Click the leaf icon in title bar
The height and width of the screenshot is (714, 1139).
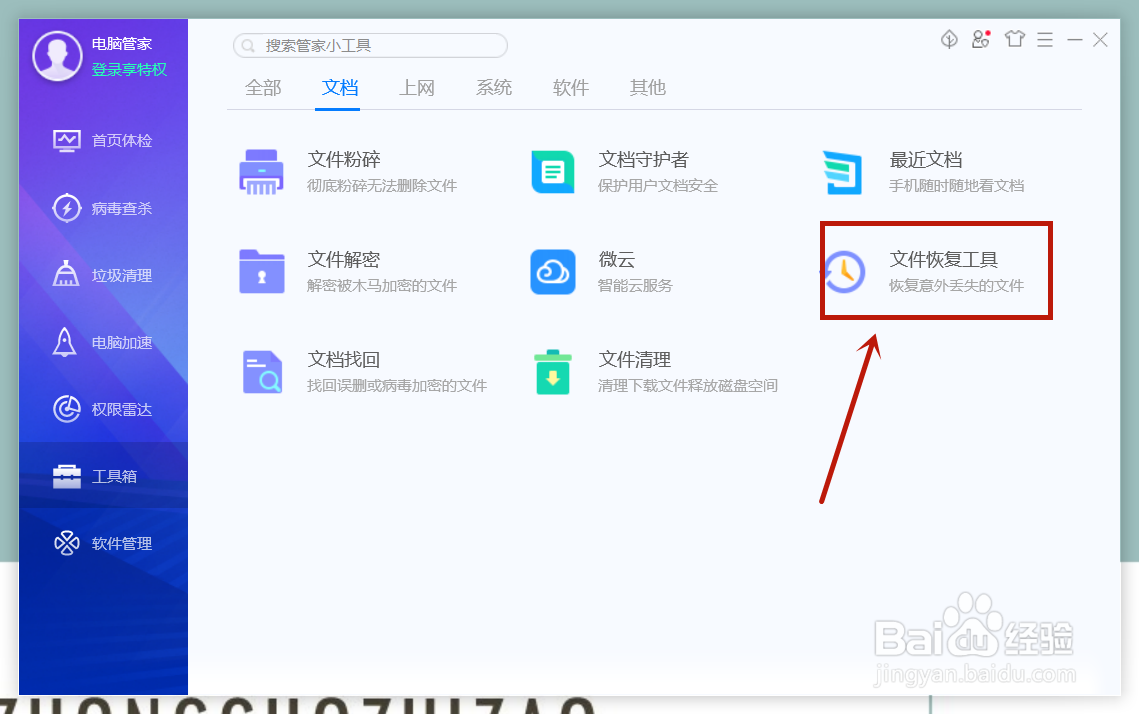pos(949,39)
